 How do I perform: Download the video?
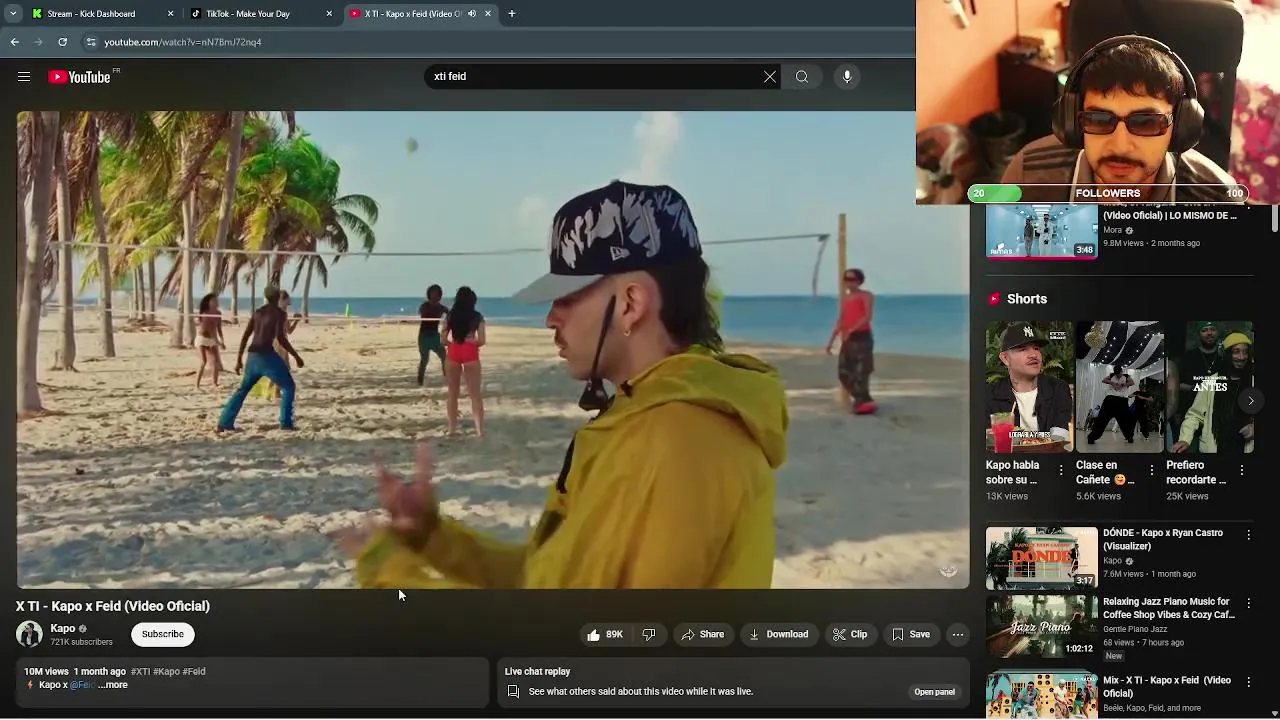779,634
